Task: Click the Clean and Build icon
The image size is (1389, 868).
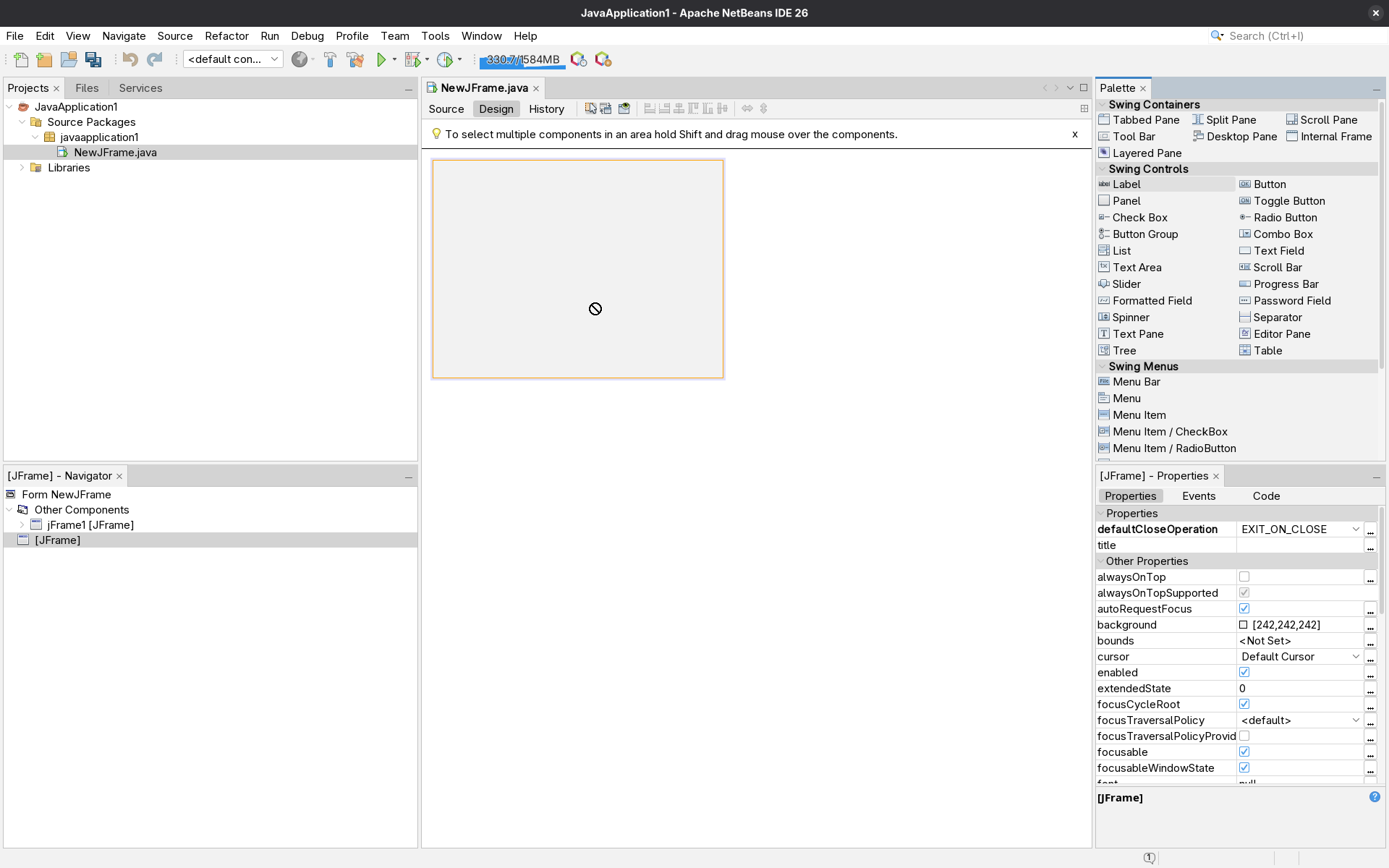Action: 355,59
